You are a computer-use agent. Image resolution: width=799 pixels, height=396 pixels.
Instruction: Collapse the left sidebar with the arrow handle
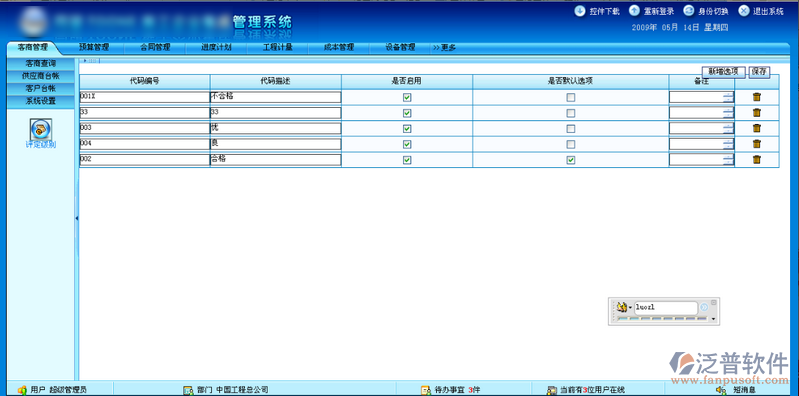(77, 218)
